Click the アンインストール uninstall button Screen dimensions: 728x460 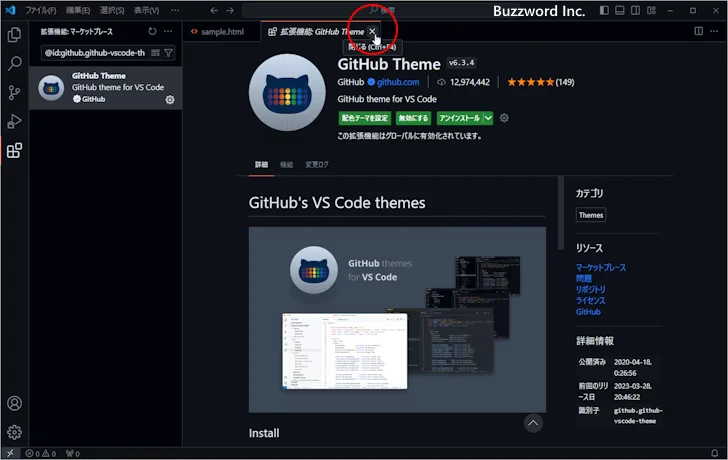[459, 118]
